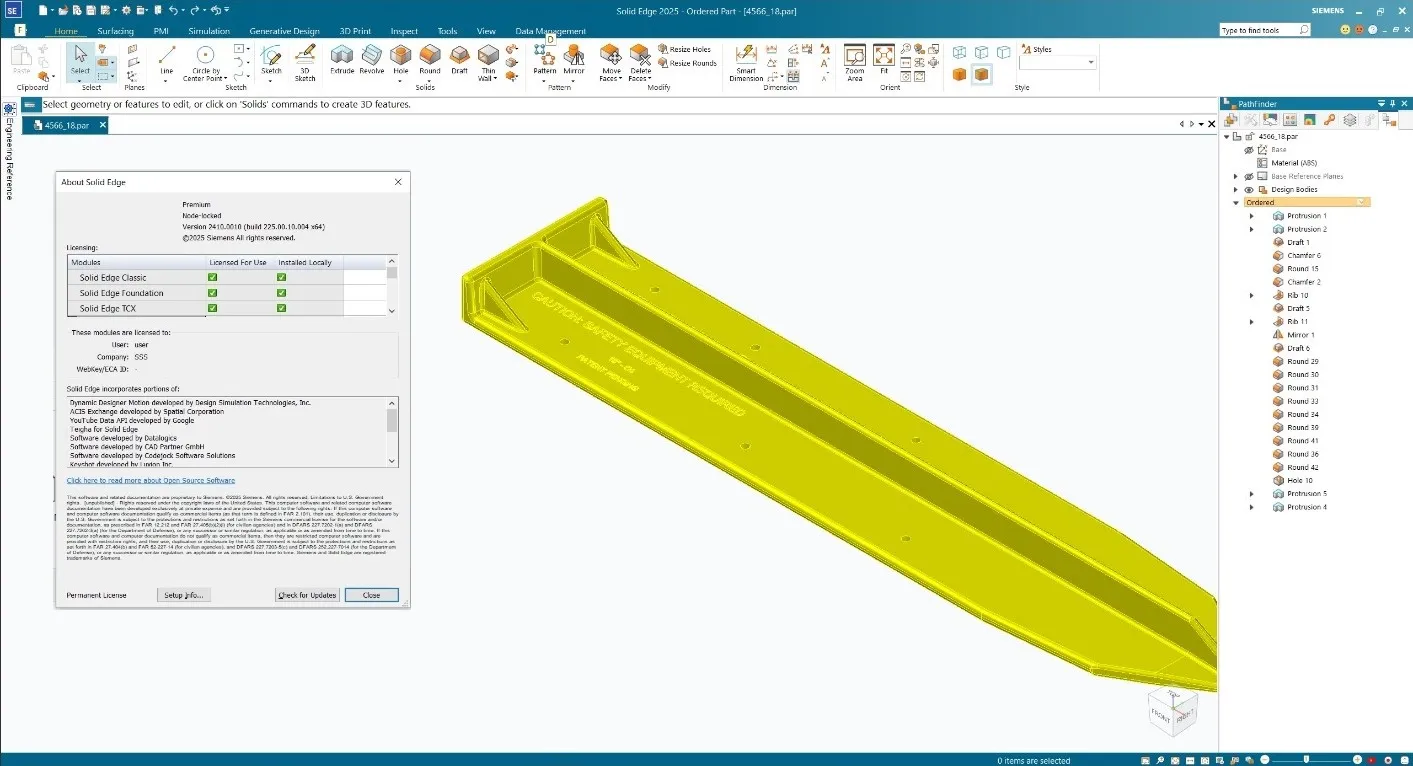The height and width of the screenshot is (766, 1413).
Task: Launch the Pattern feature tool
Action: tap(545, 62)
